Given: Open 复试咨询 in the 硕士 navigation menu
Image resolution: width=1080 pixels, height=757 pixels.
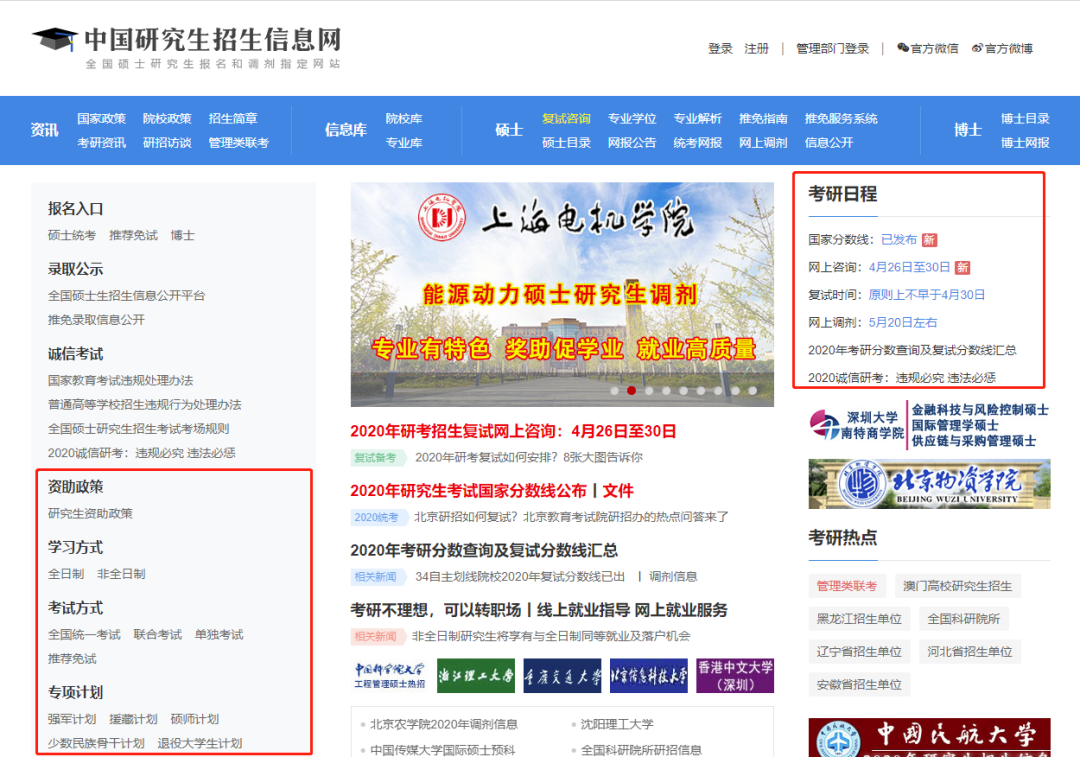Looking at the screenshot, I should 566,118.
